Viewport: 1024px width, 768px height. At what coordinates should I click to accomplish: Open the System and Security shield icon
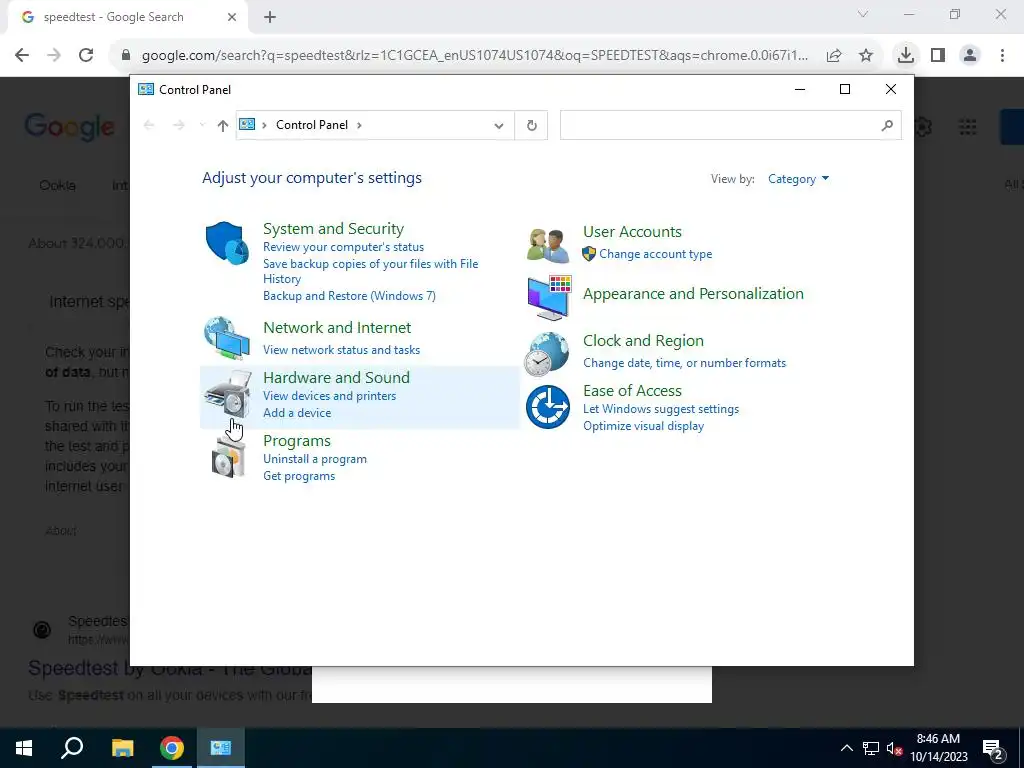point(227,243)
